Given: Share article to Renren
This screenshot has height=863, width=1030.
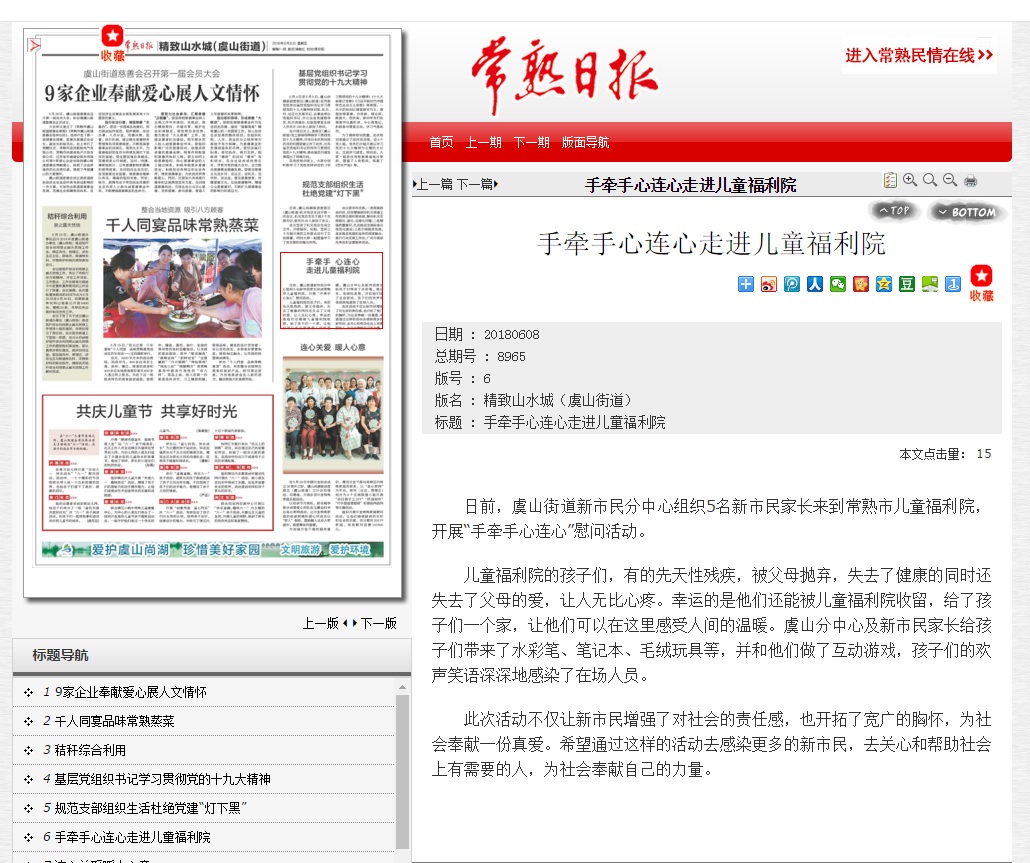Looking at the screenshot, I should pos(815,284).
